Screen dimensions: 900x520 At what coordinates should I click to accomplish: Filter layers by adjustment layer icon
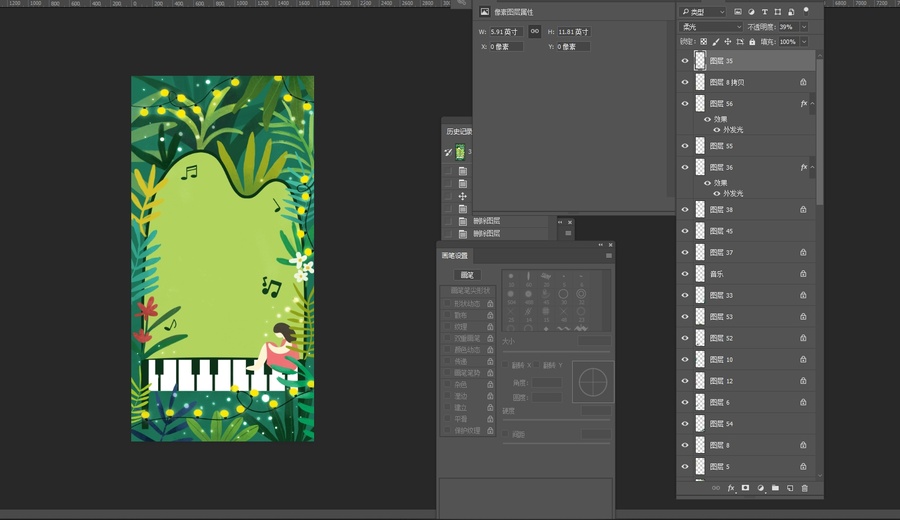tap(751, 11)
